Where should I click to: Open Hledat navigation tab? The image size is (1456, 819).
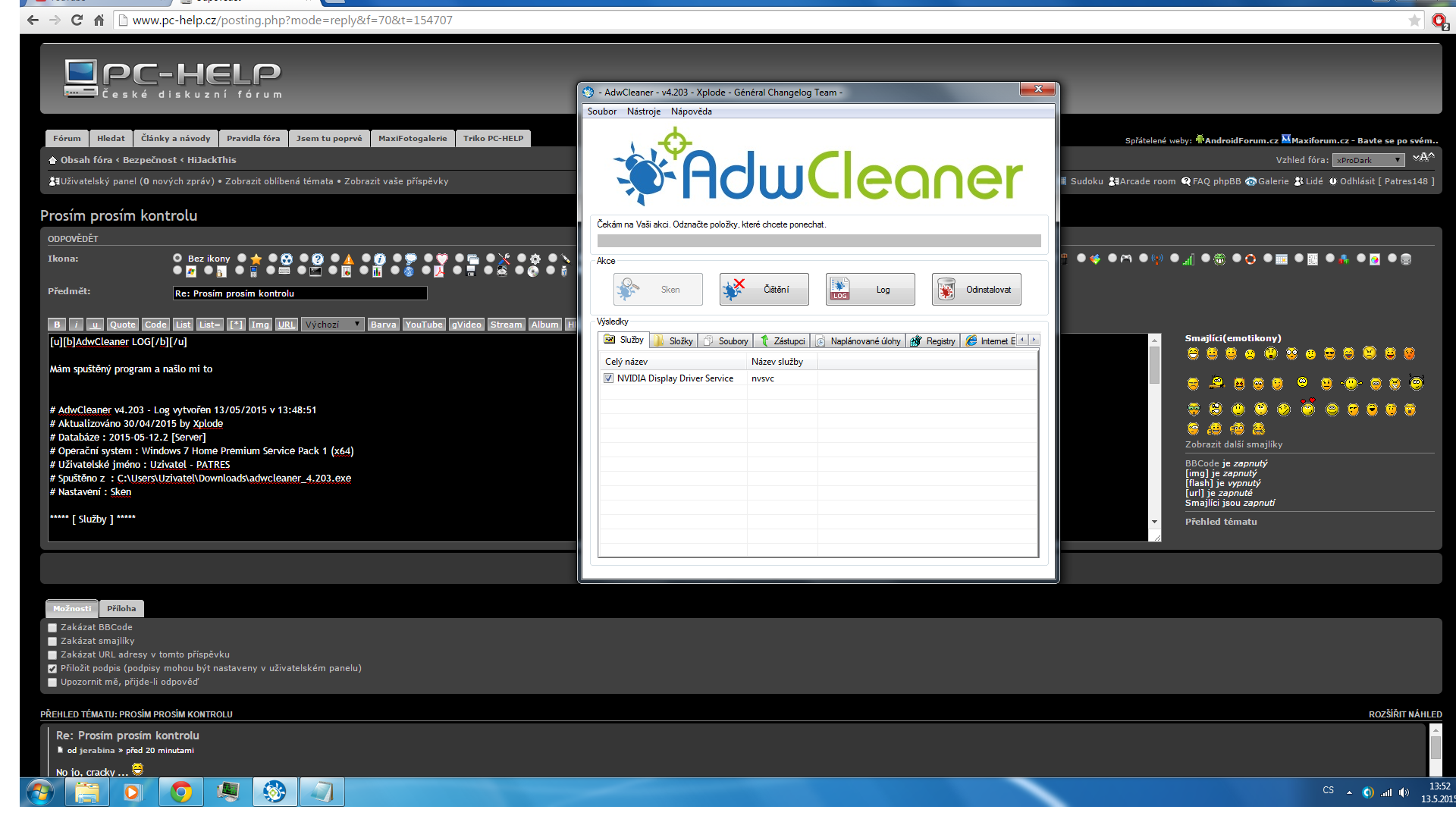111,138
